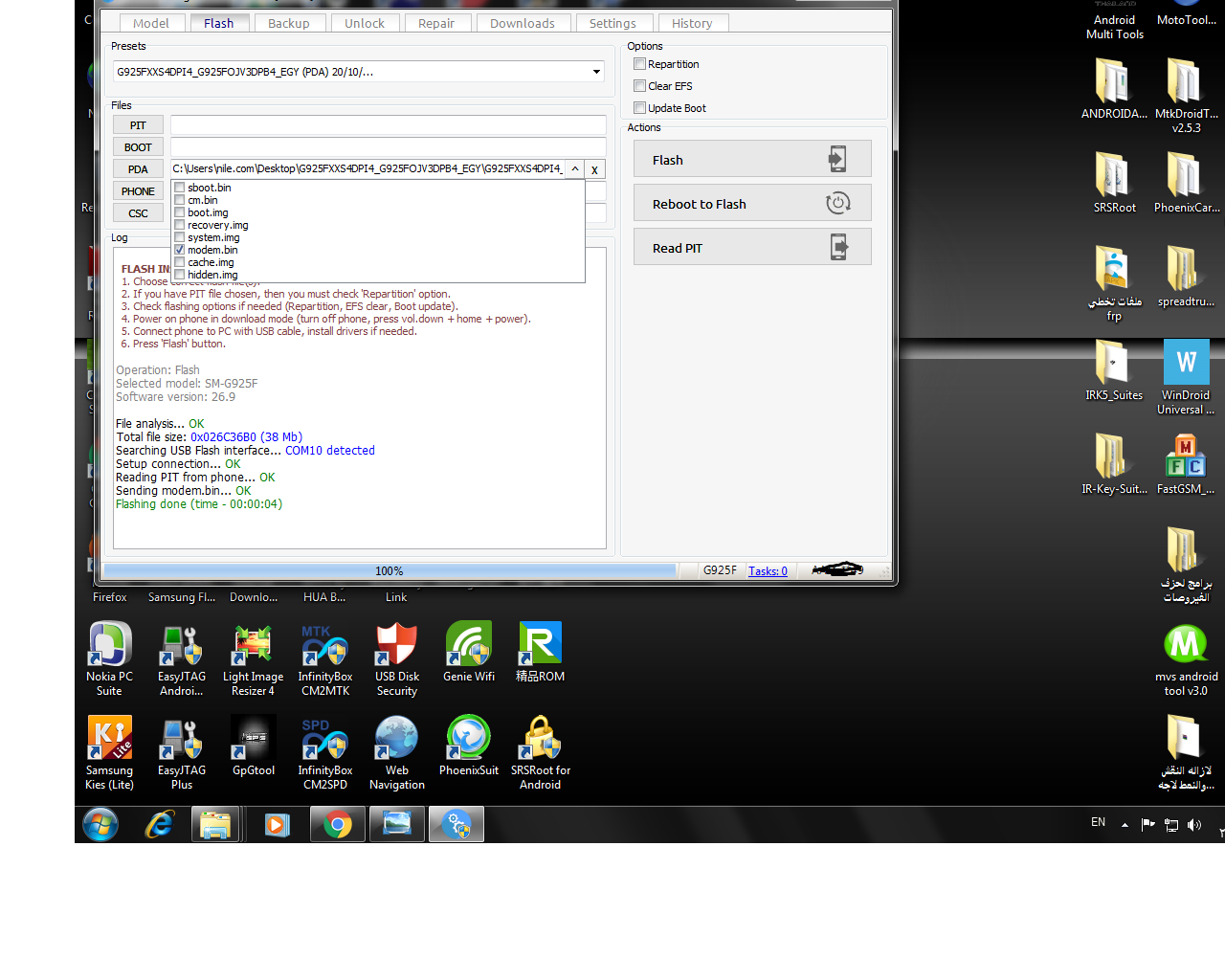
Task: Switch to the Backup tab
Action: 288,23
